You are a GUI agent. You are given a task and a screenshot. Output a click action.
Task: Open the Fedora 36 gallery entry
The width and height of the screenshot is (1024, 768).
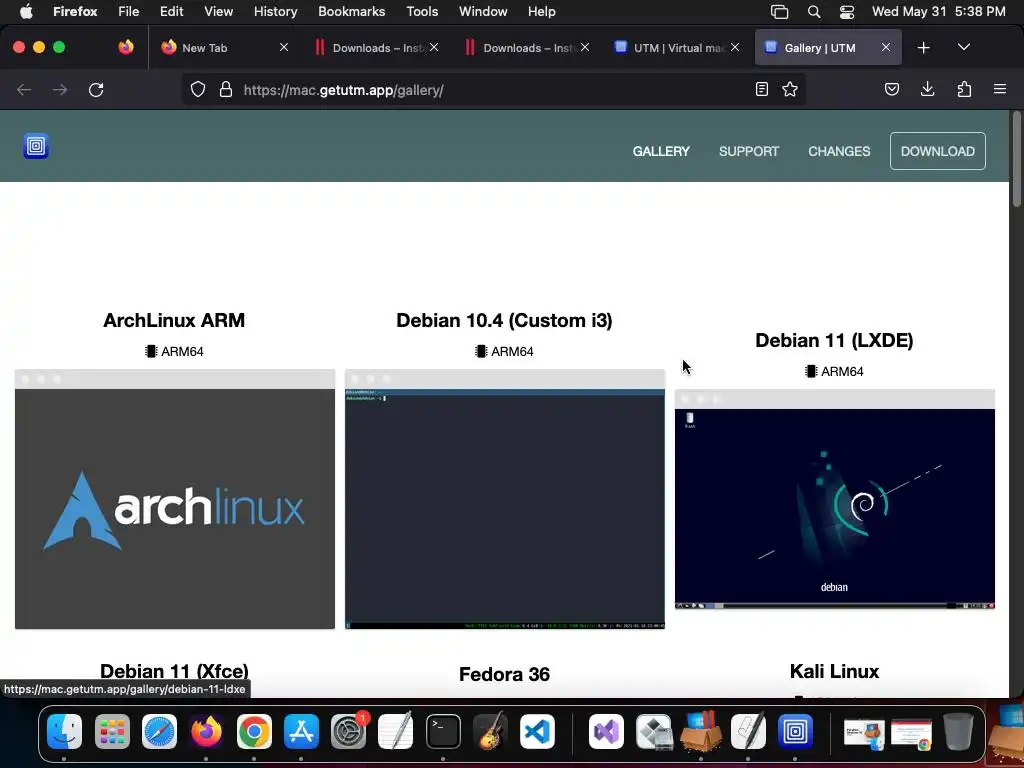coord(504,674)
